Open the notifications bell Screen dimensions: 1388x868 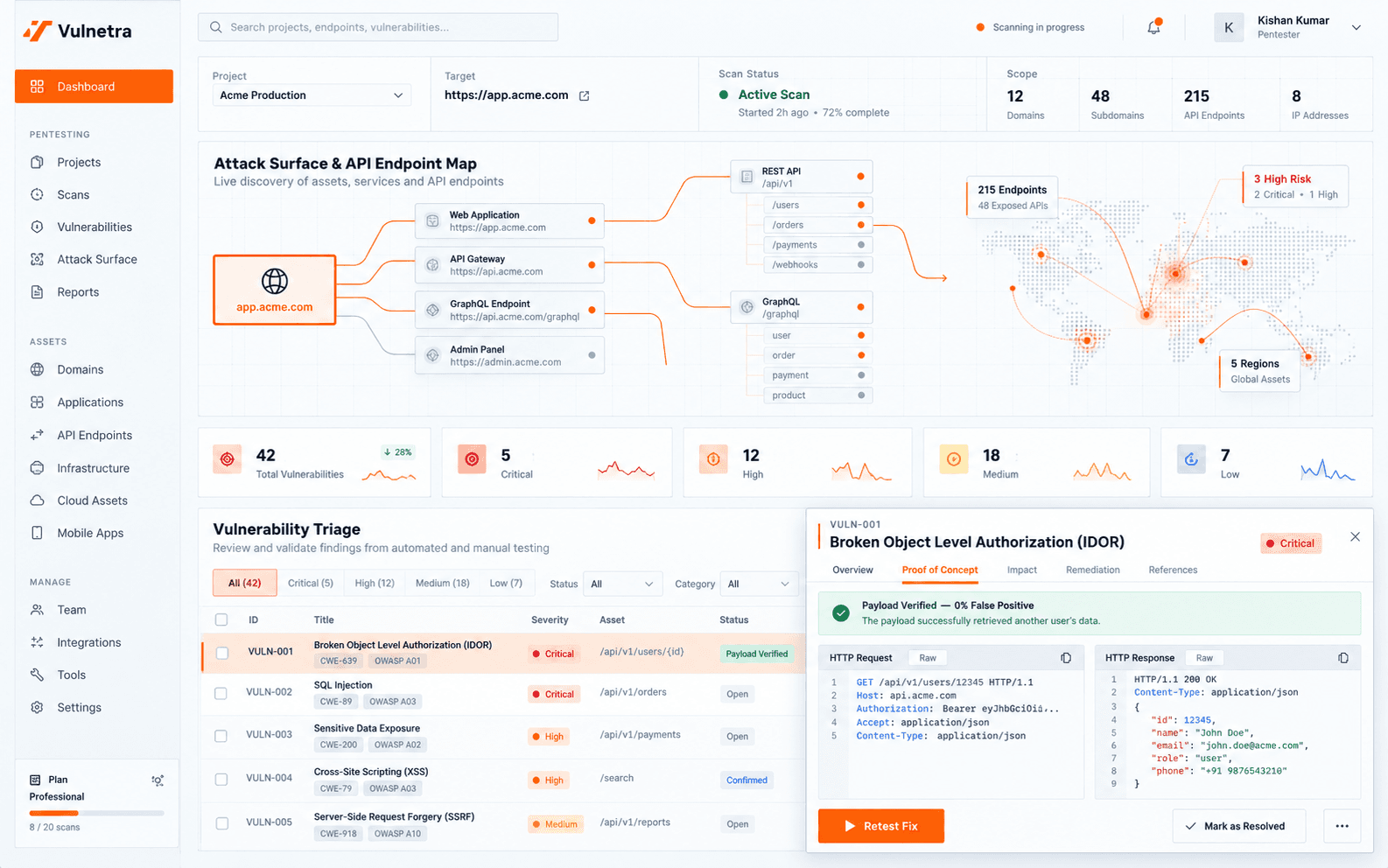tap(1153, 27)
